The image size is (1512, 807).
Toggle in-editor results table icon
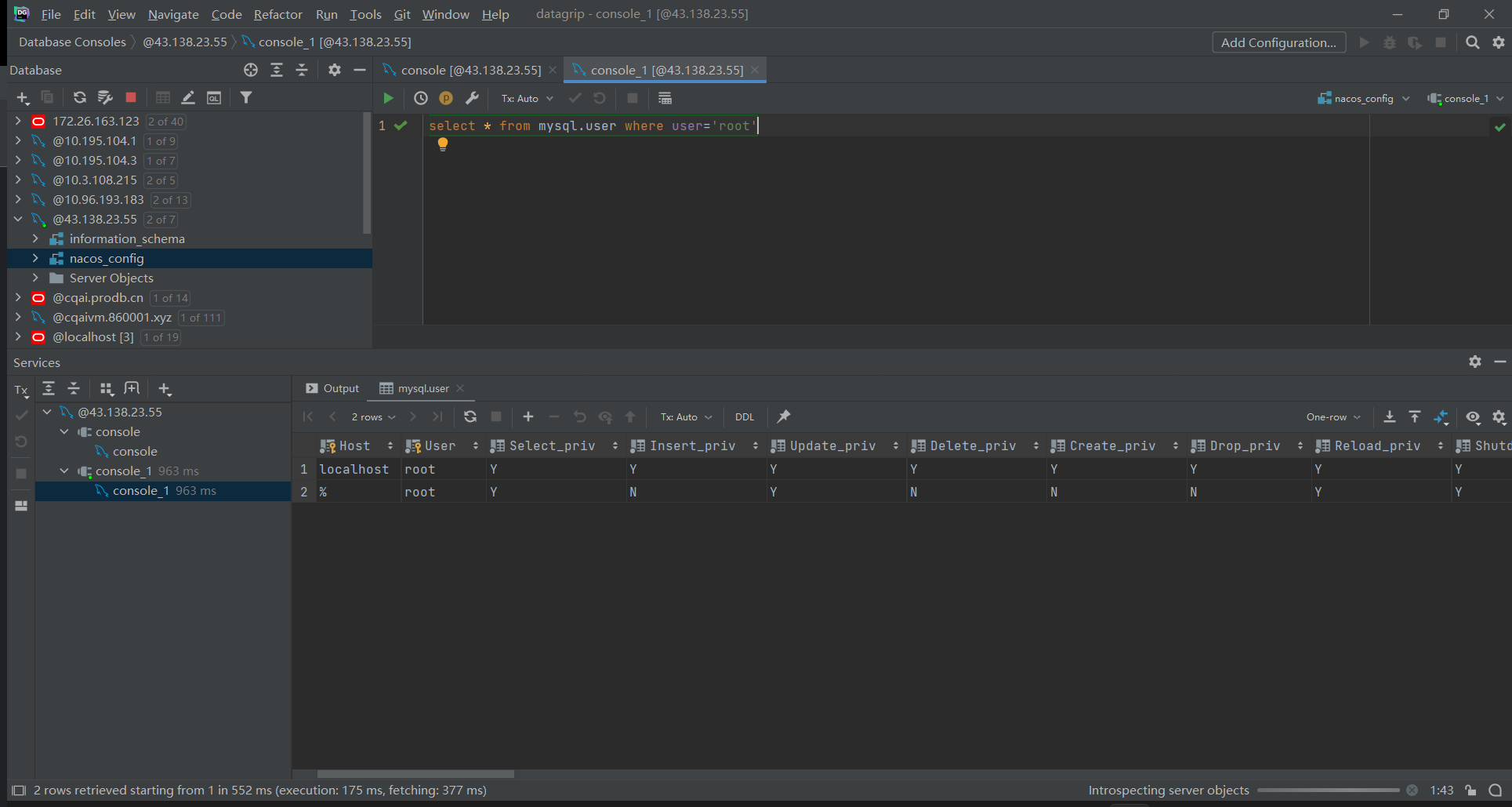pos(665,98)
